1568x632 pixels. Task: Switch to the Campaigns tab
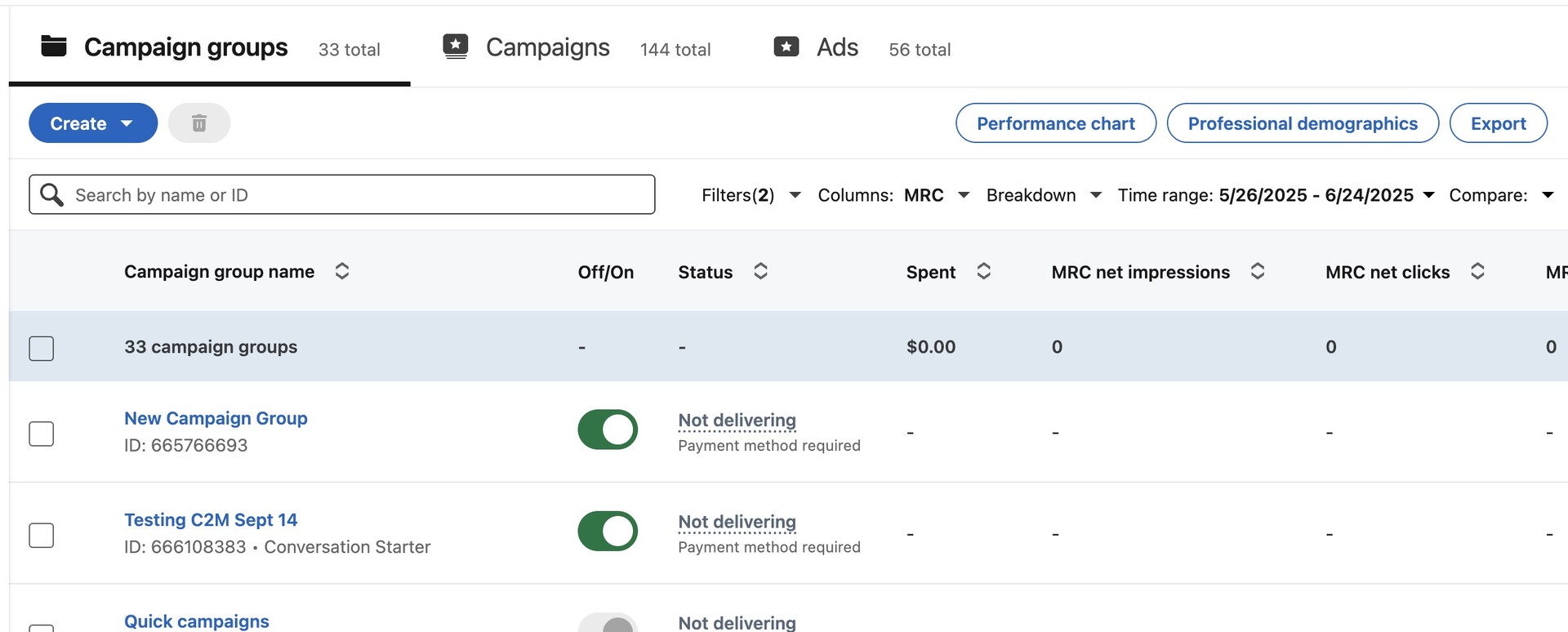(x=577, y=47)
